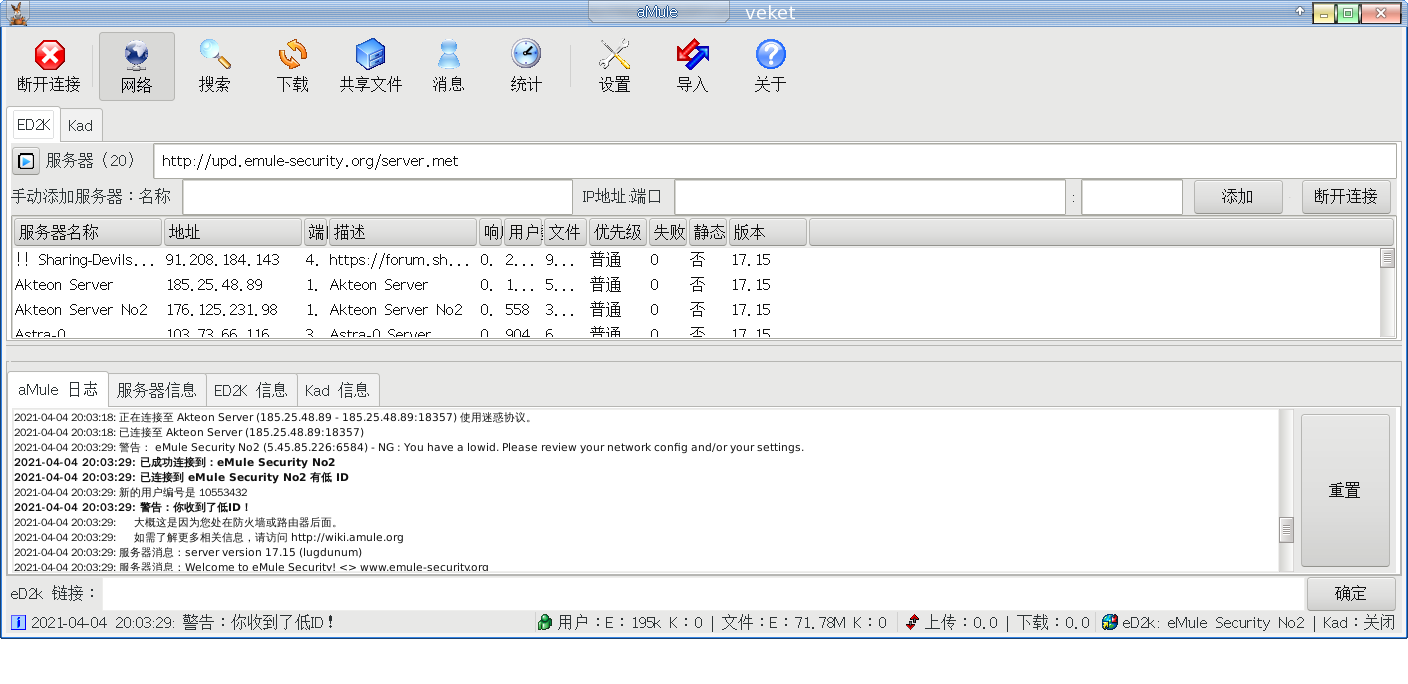This screenshot has height=684, width=1408.
Task: Open the 消息 messages window
Action: (x=449, y=67)
